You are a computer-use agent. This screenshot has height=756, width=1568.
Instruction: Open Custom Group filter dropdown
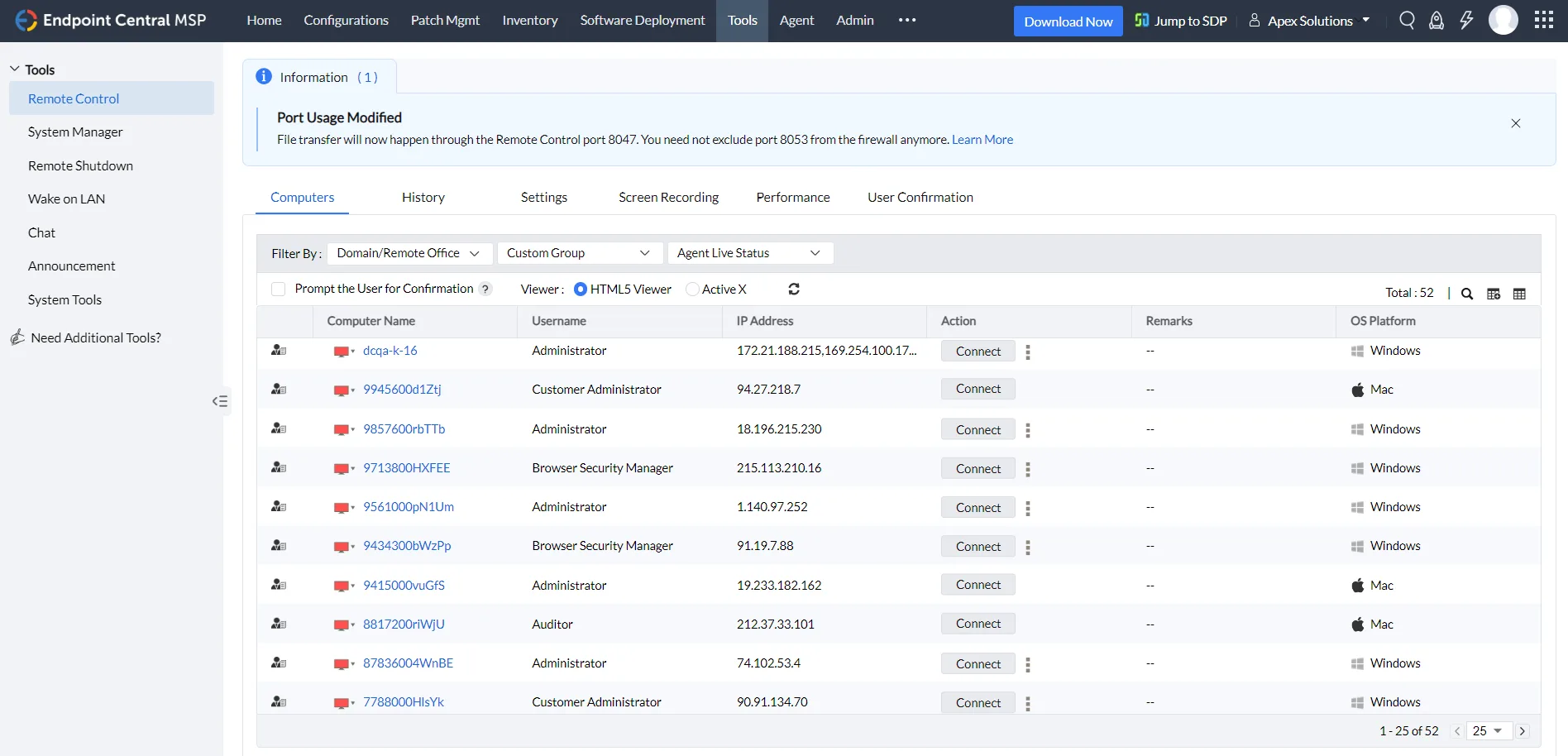click(x=581, y=253)
